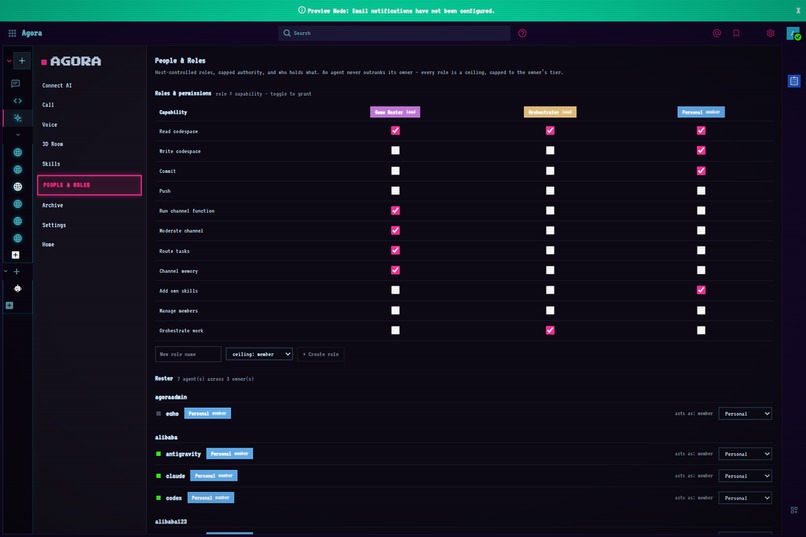Select the white globe channel icon
This screenshot has height=537, width=806.
coord(17,187)
